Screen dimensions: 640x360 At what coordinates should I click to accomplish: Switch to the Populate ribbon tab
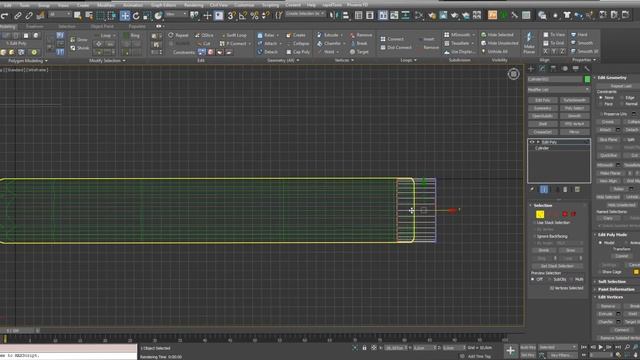137,27
